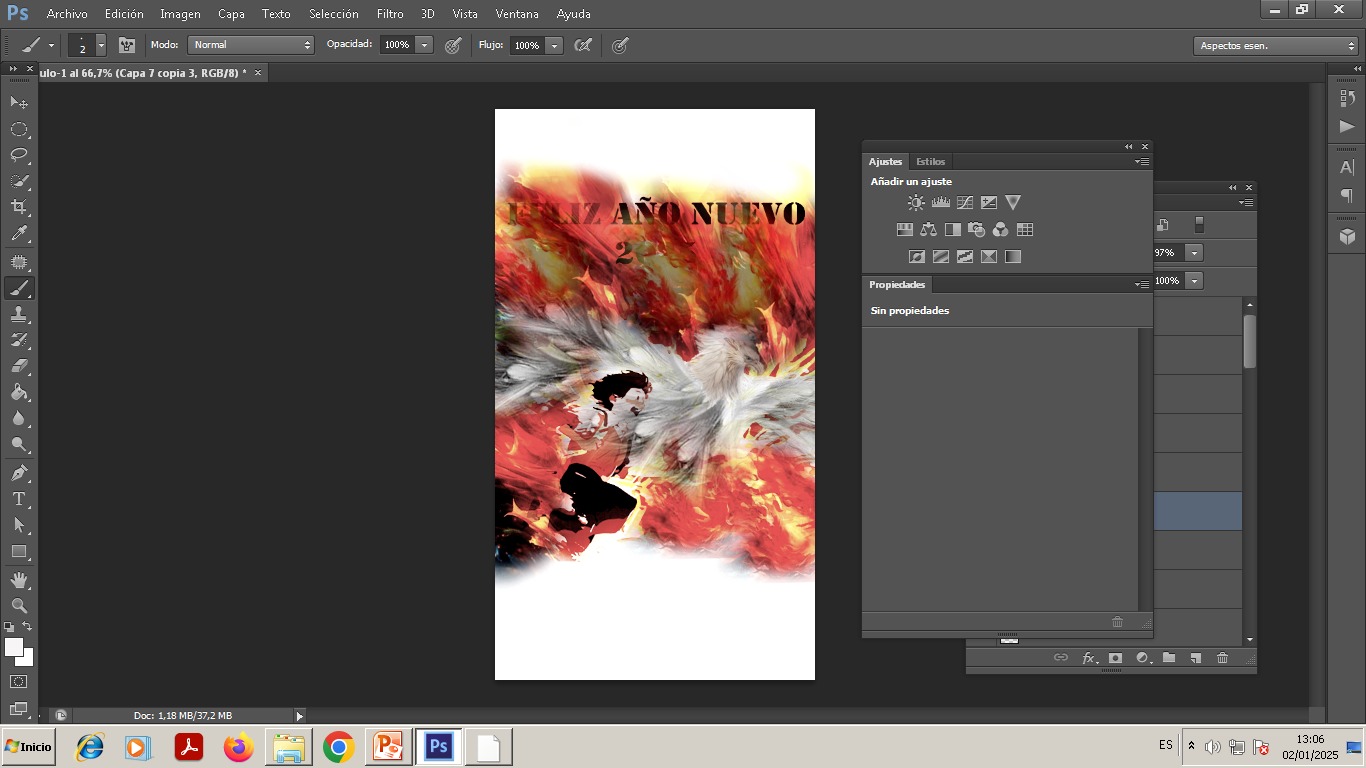1366x768 pixels.
Task: Switch to the Estilos tab
Action: tap(930, 161)
